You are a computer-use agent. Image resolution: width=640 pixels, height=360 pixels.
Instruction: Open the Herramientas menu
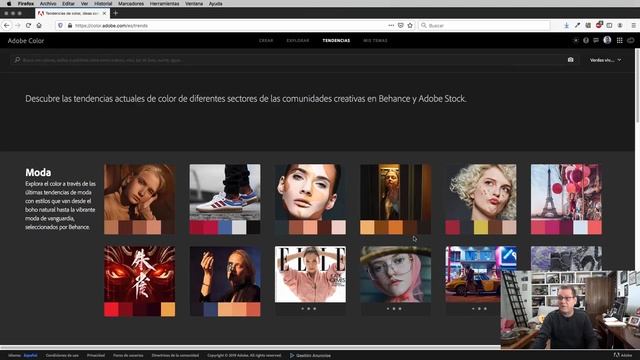coord(164,3)
